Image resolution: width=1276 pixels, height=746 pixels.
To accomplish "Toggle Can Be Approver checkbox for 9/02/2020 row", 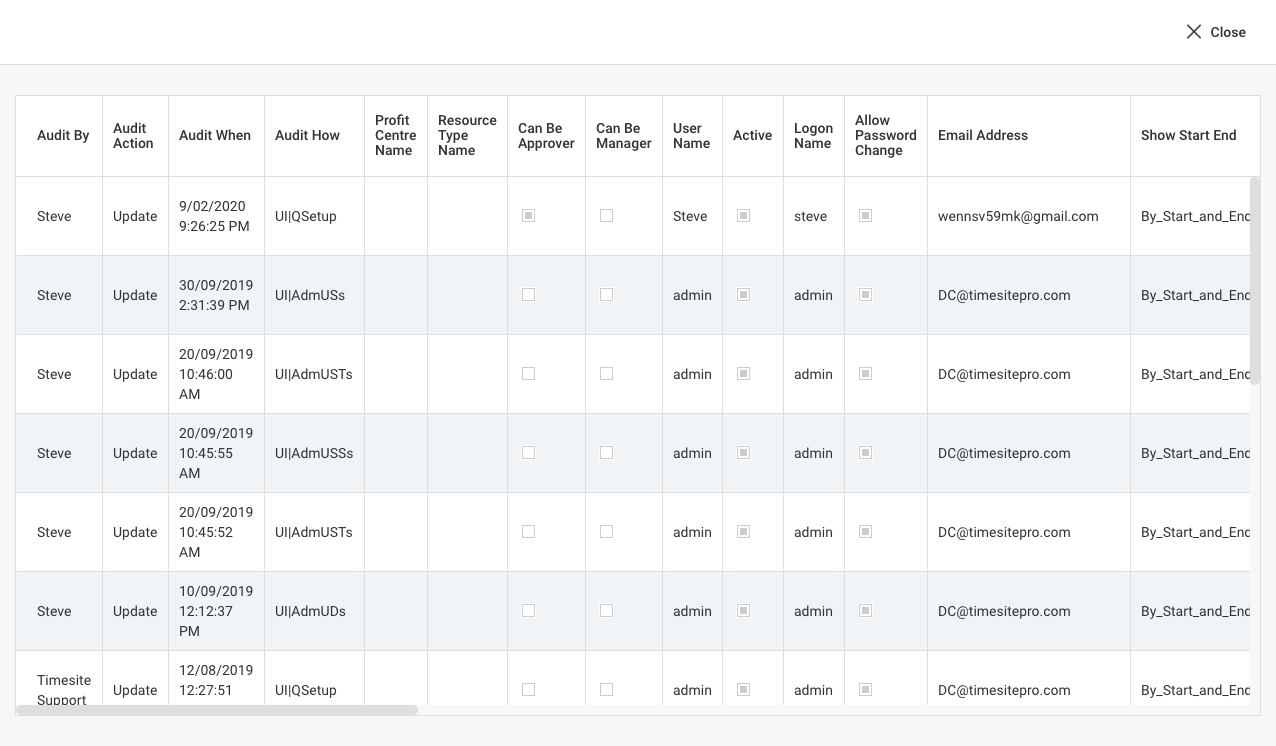I will click(x=529, y=216).
